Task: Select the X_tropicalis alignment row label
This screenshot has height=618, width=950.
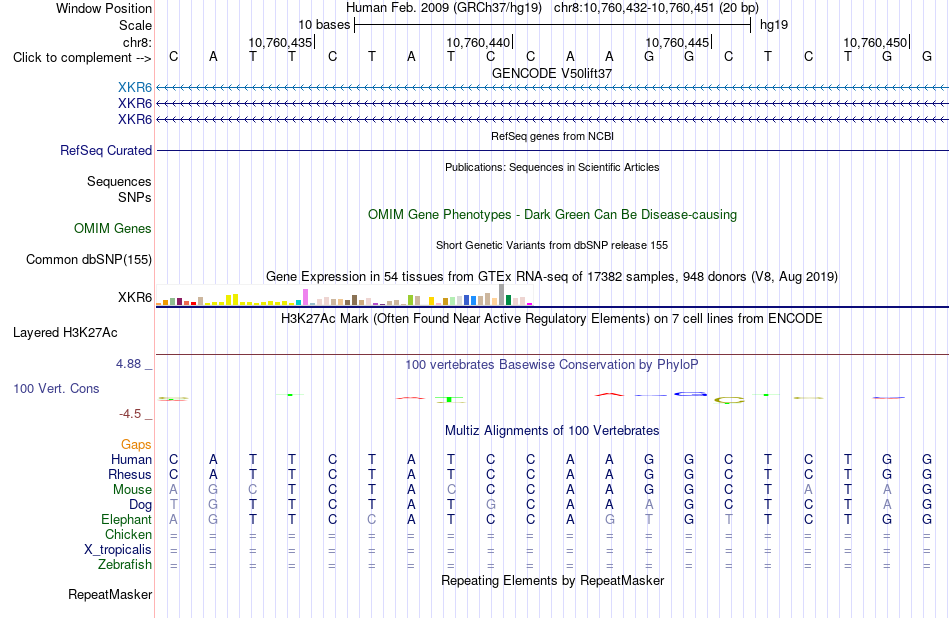Action: point(118,550)
